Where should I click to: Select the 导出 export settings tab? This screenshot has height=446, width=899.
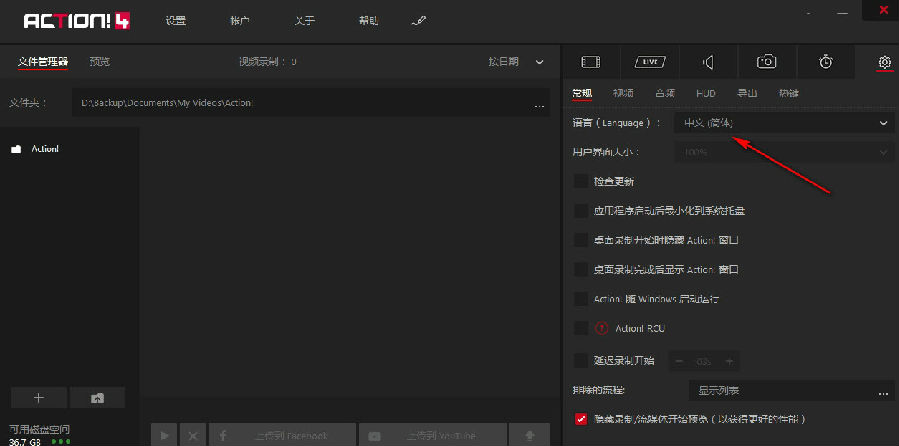point(747,93)
